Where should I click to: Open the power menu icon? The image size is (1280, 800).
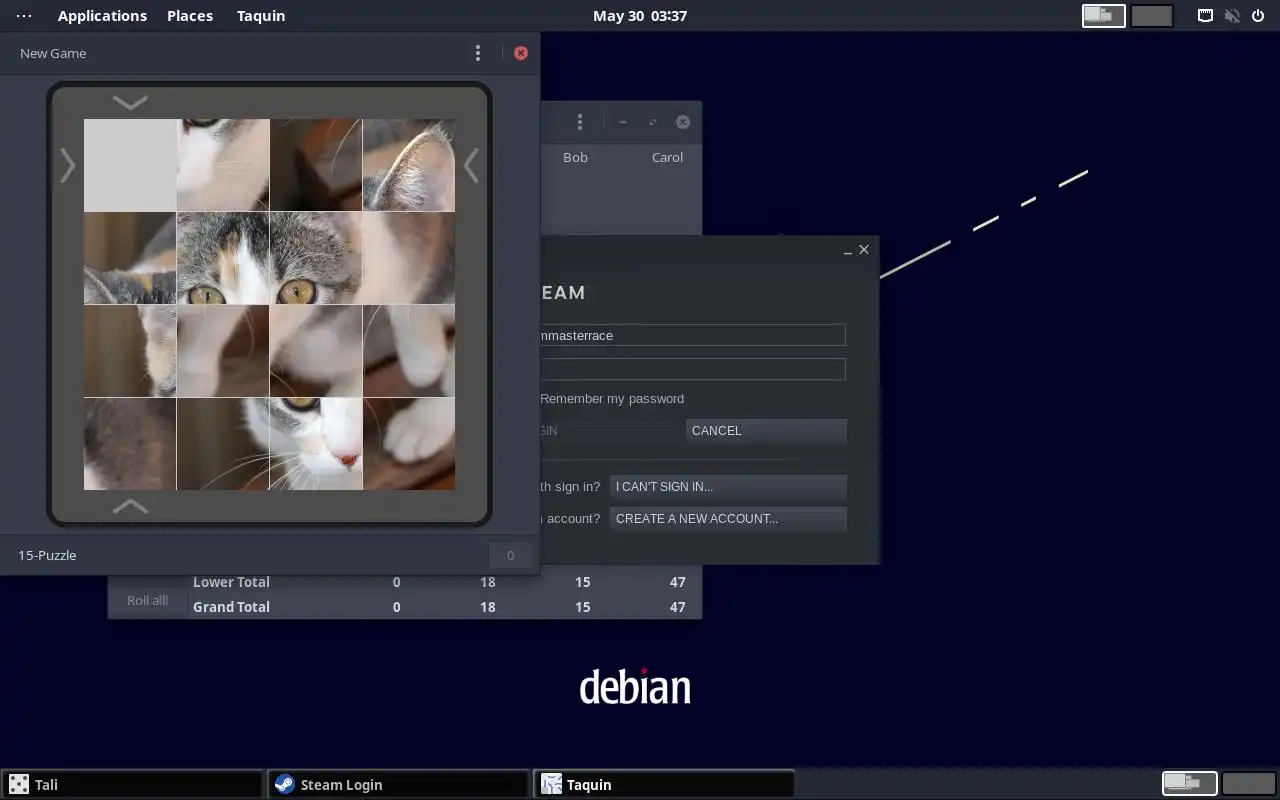tap(1258, 15)
